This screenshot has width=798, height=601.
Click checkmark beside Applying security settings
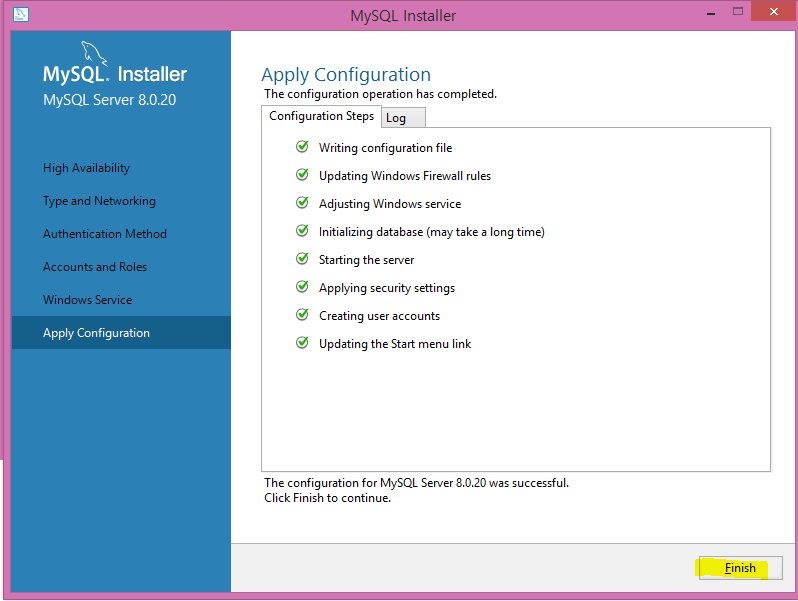(302, 287)
